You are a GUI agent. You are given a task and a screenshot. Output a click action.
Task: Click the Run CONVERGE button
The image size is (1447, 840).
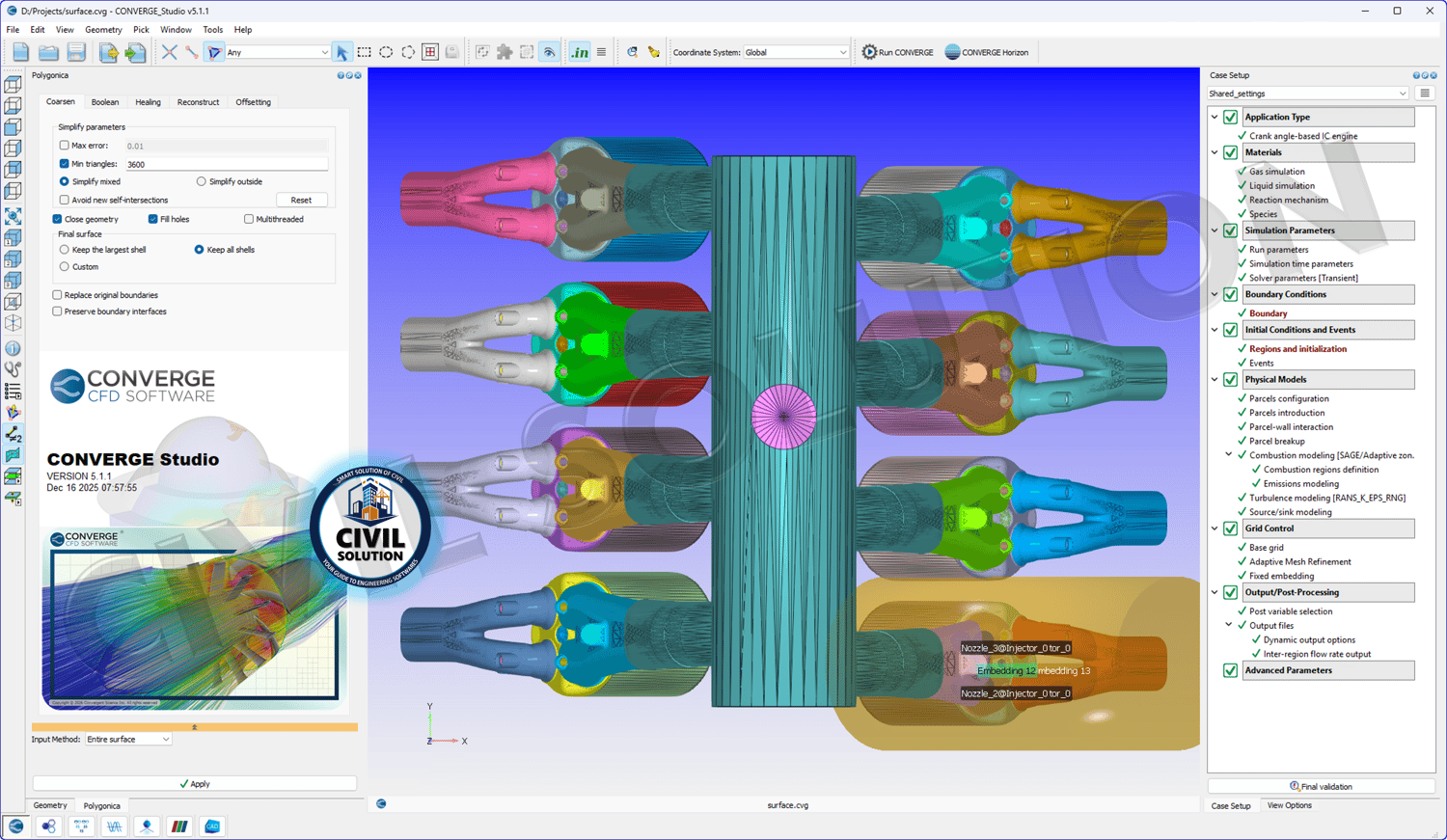coord(897,52)
